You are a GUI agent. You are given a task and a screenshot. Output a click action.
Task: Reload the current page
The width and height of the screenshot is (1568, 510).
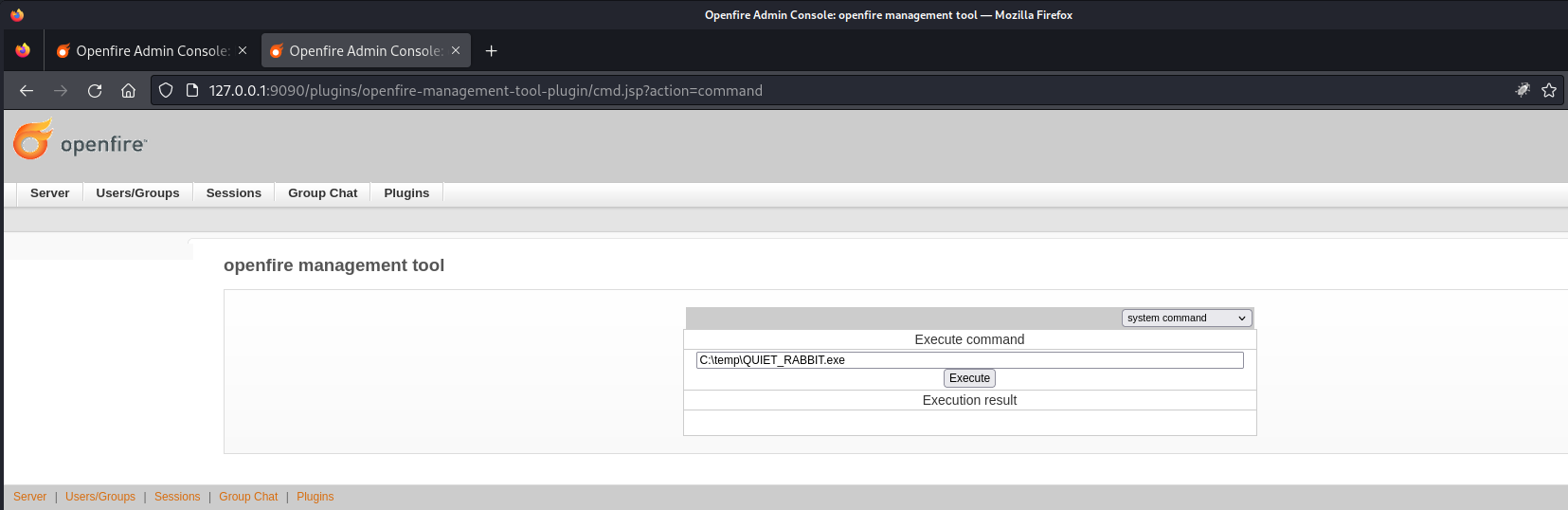(95, 91)
